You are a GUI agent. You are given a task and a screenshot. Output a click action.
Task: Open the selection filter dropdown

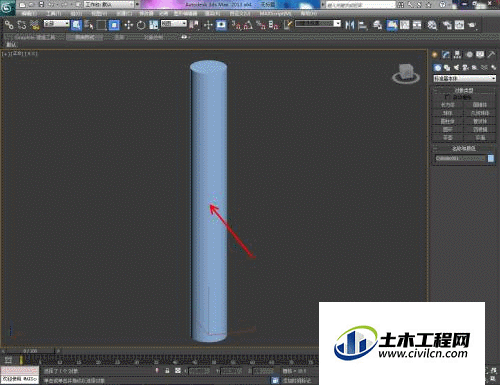pyautogui.click(x=57, y=24)
